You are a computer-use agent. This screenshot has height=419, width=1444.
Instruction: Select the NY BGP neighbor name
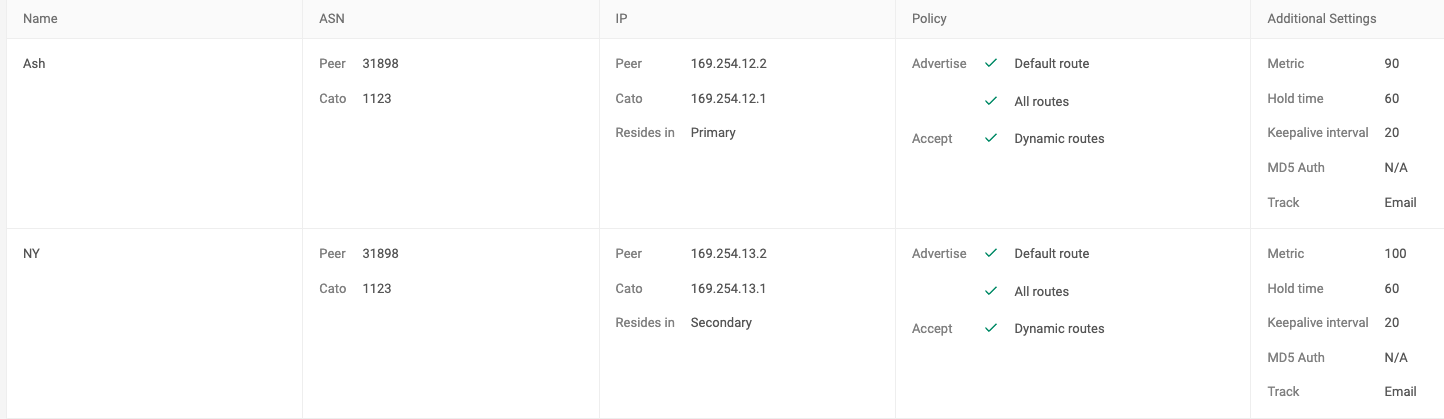pos(31,253)
